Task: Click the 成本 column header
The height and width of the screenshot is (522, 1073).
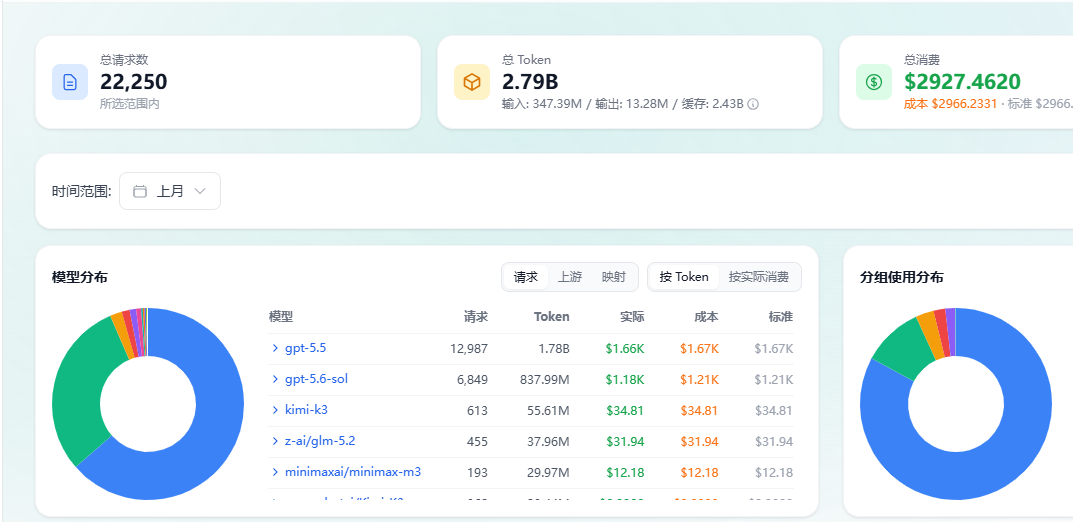Action: click(706, 317)
